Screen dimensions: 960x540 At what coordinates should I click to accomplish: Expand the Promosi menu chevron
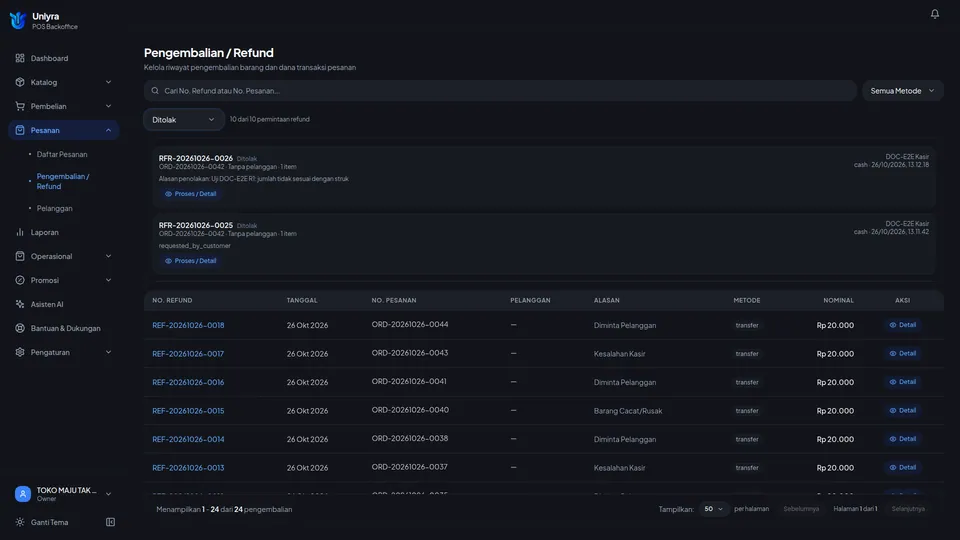click(108, 280)
